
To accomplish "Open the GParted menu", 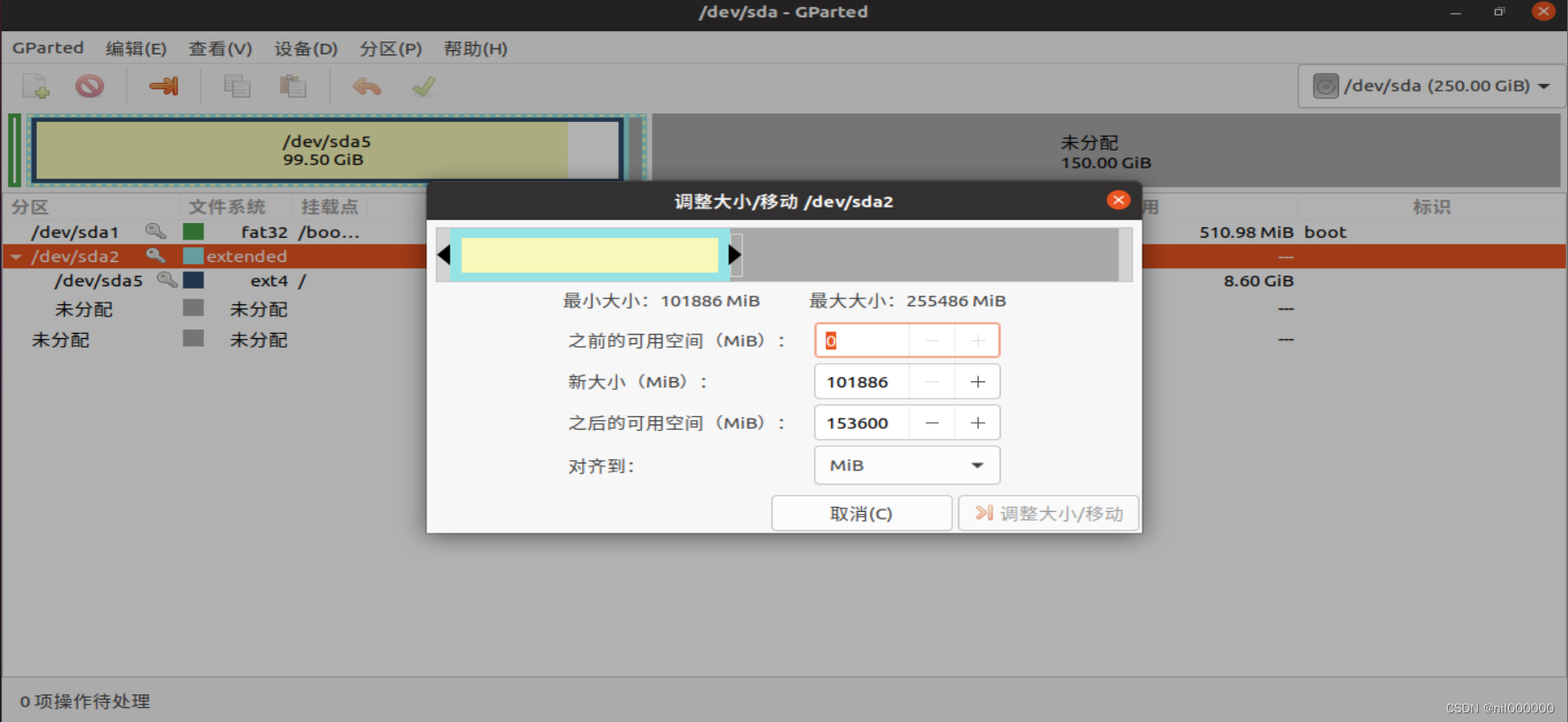I will [x=48, y=48].
